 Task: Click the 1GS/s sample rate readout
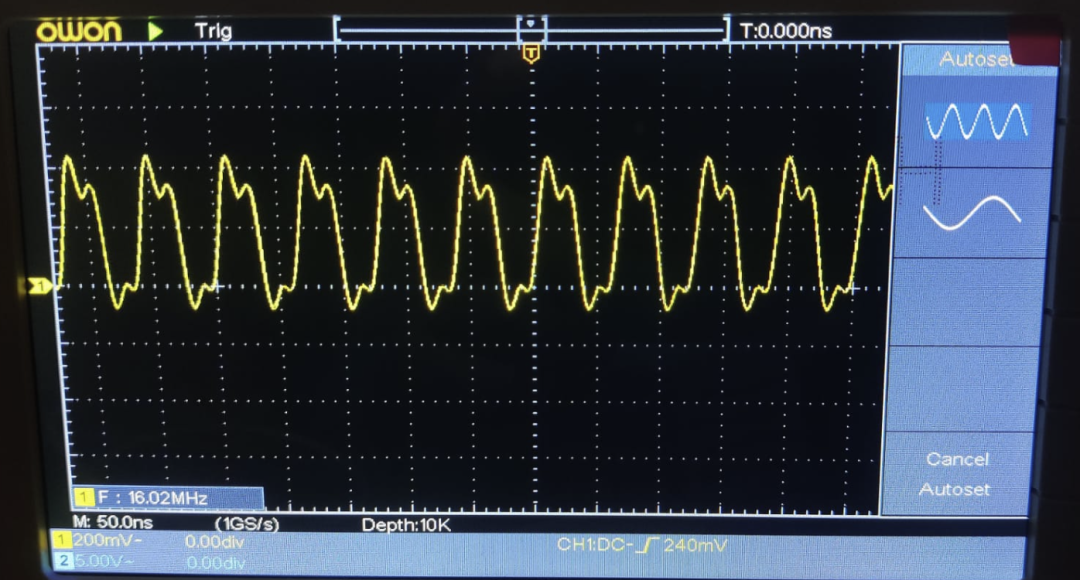point(247,523)
